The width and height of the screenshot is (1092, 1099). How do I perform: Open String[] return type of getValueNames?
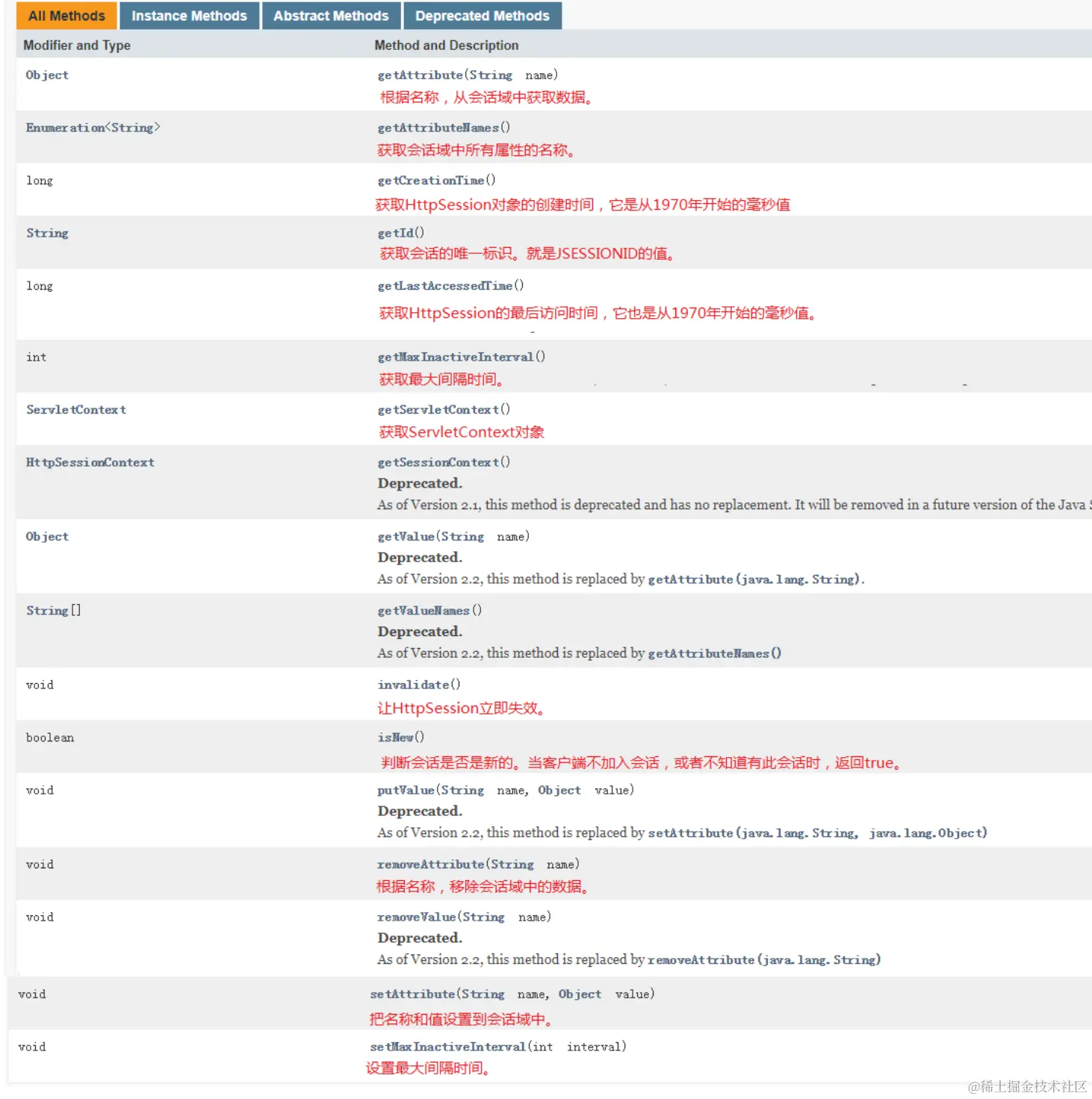(54, 610)
